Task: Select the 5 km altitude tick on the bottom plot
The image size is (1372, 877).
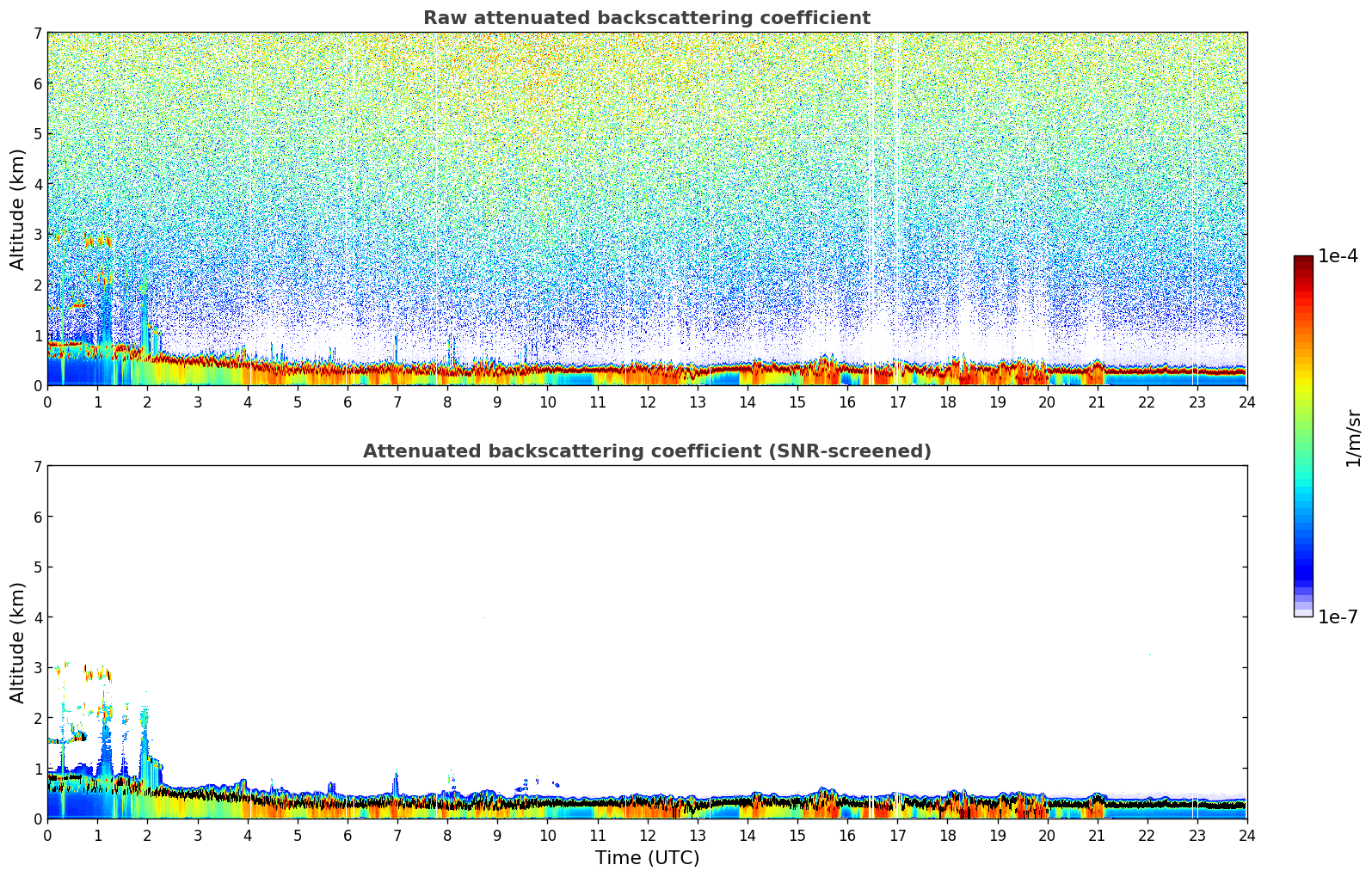Action: point(37,567)
